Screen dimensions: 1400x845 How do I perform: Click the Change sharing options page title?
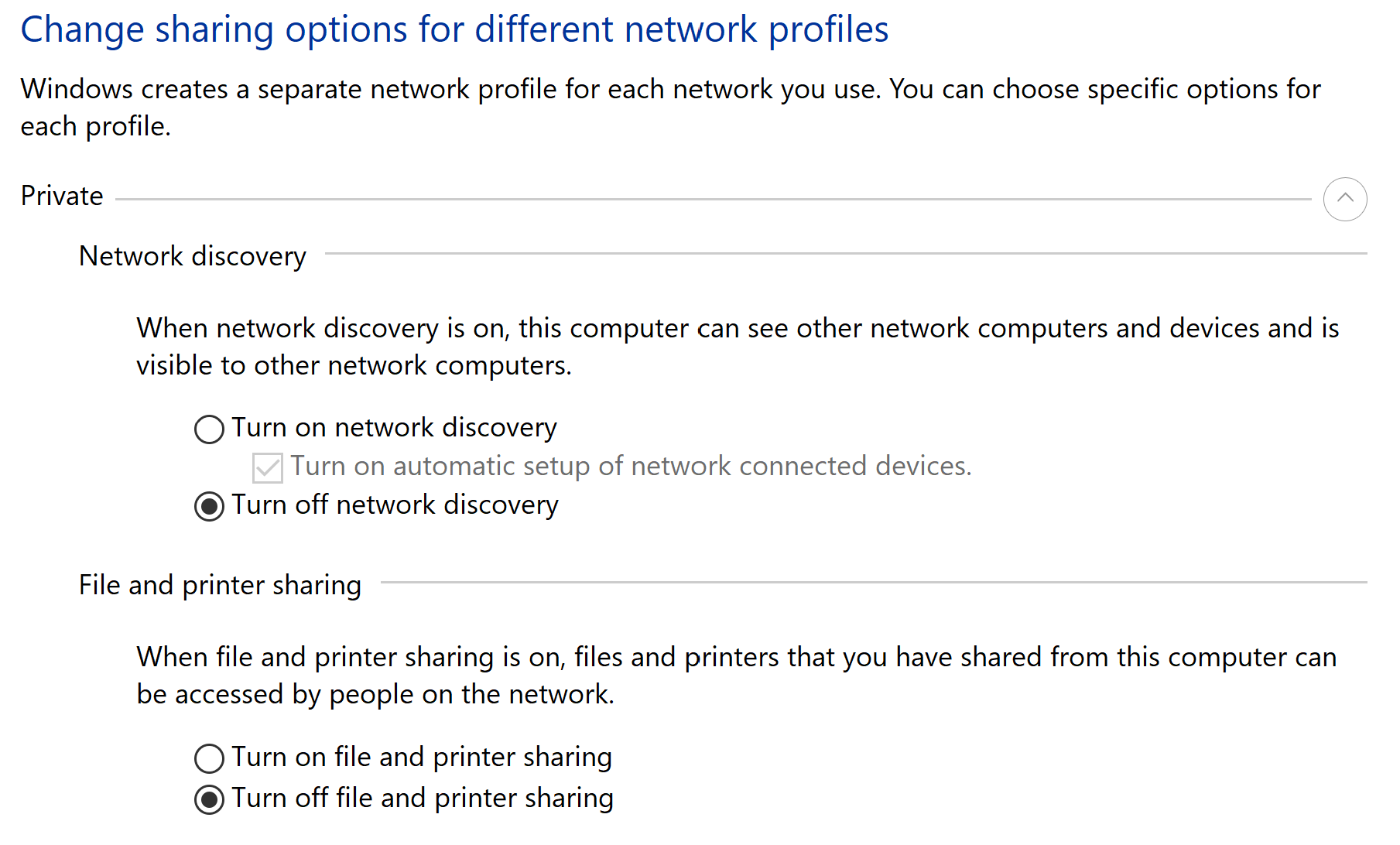(x=454, y=30)
